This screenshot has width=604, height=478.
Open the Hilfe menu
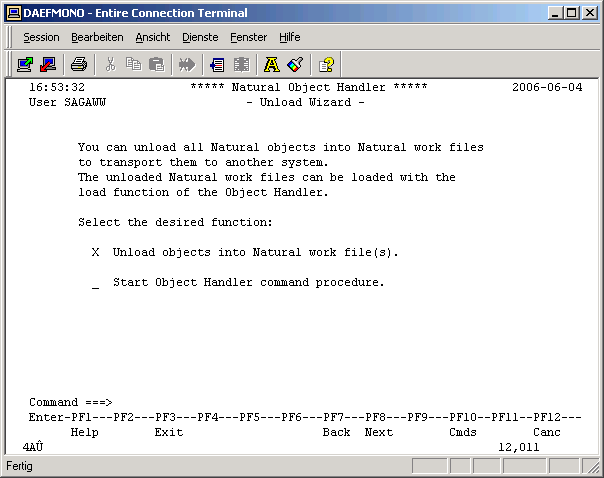pos(290,37)
